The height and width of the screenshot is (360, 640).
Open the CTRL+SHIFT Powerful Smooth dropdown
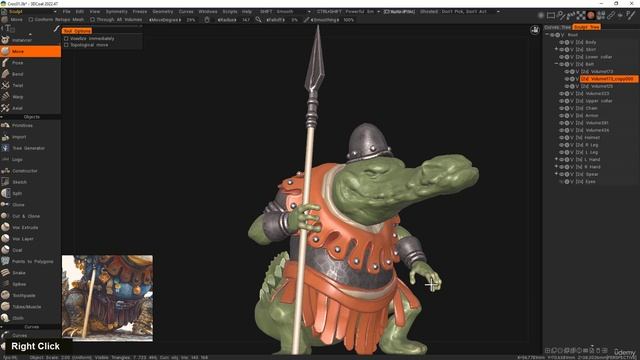click(348, 12)
